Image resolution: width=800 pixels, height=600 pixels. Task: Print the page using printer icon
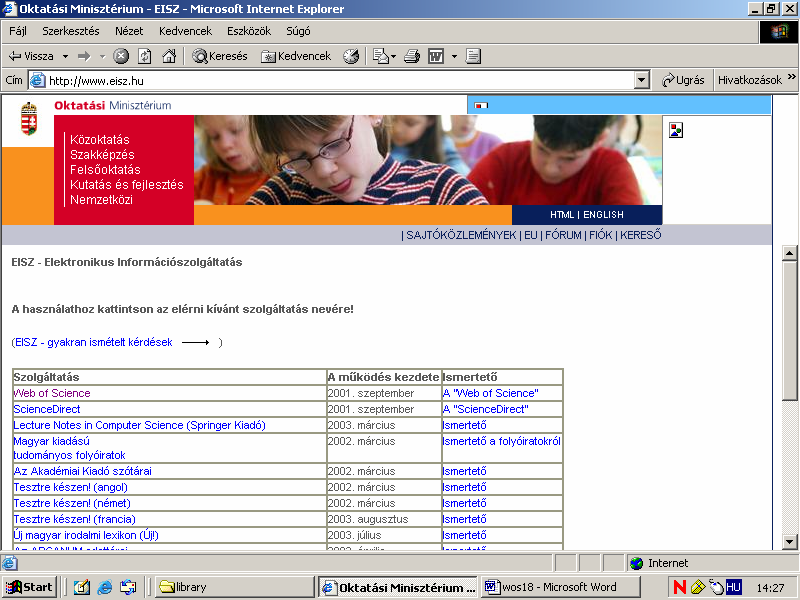coord(412,56)
